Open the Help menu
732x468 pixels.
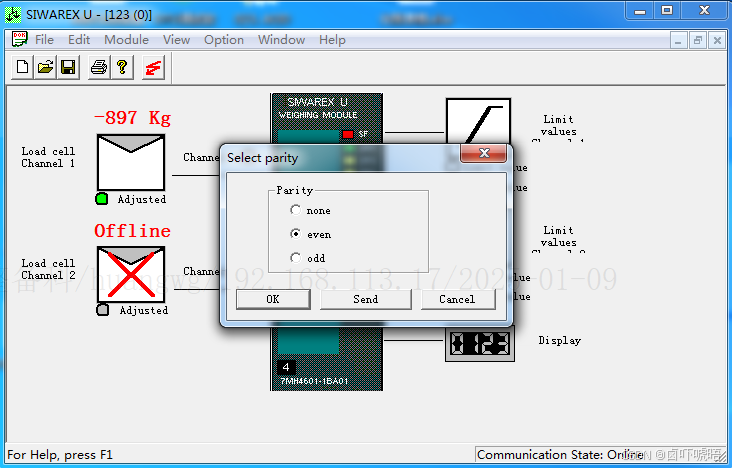332,40
